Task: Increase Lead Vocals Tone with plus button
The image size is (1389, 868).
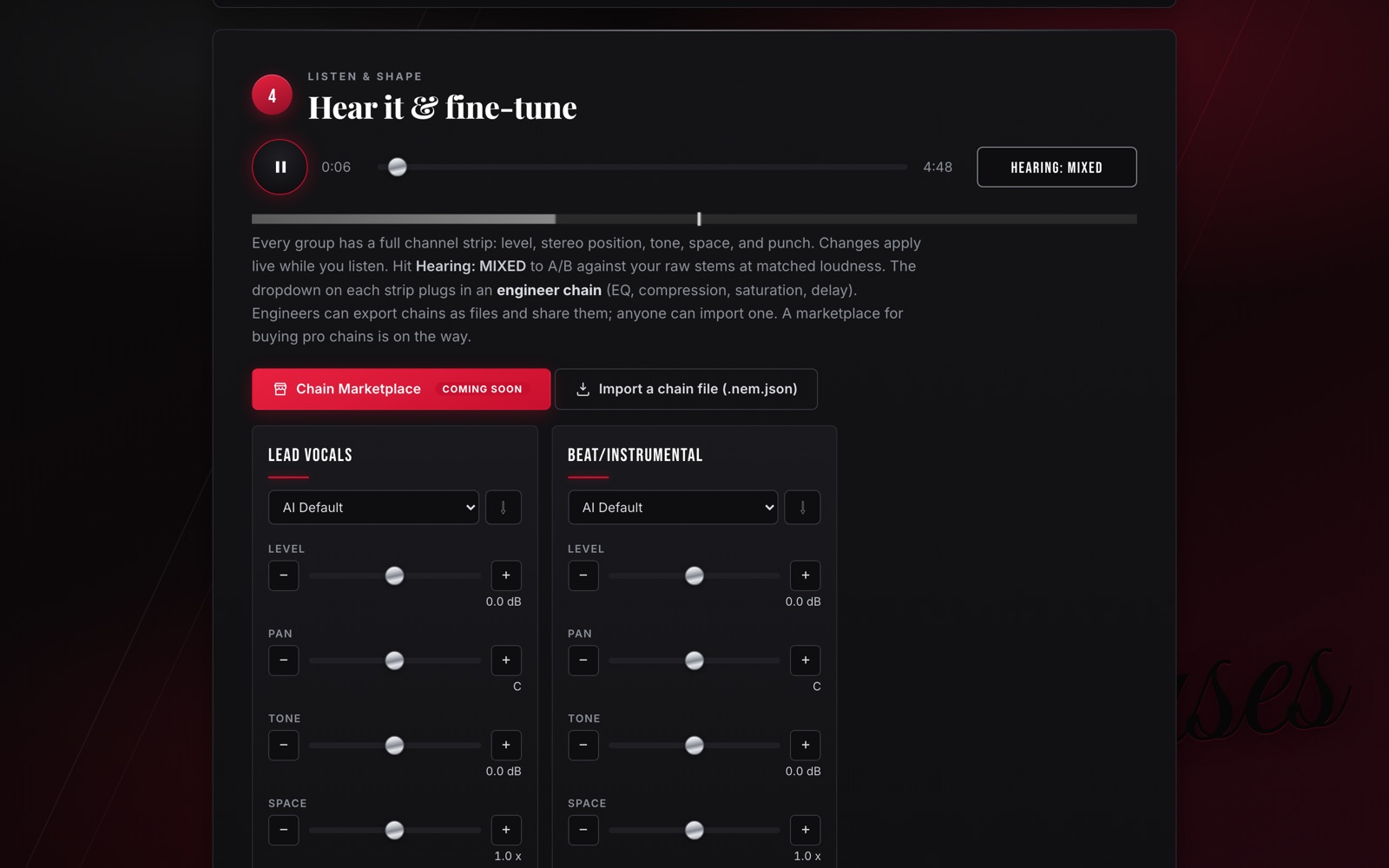Action: pyautogui.click(x=506, y=745)
